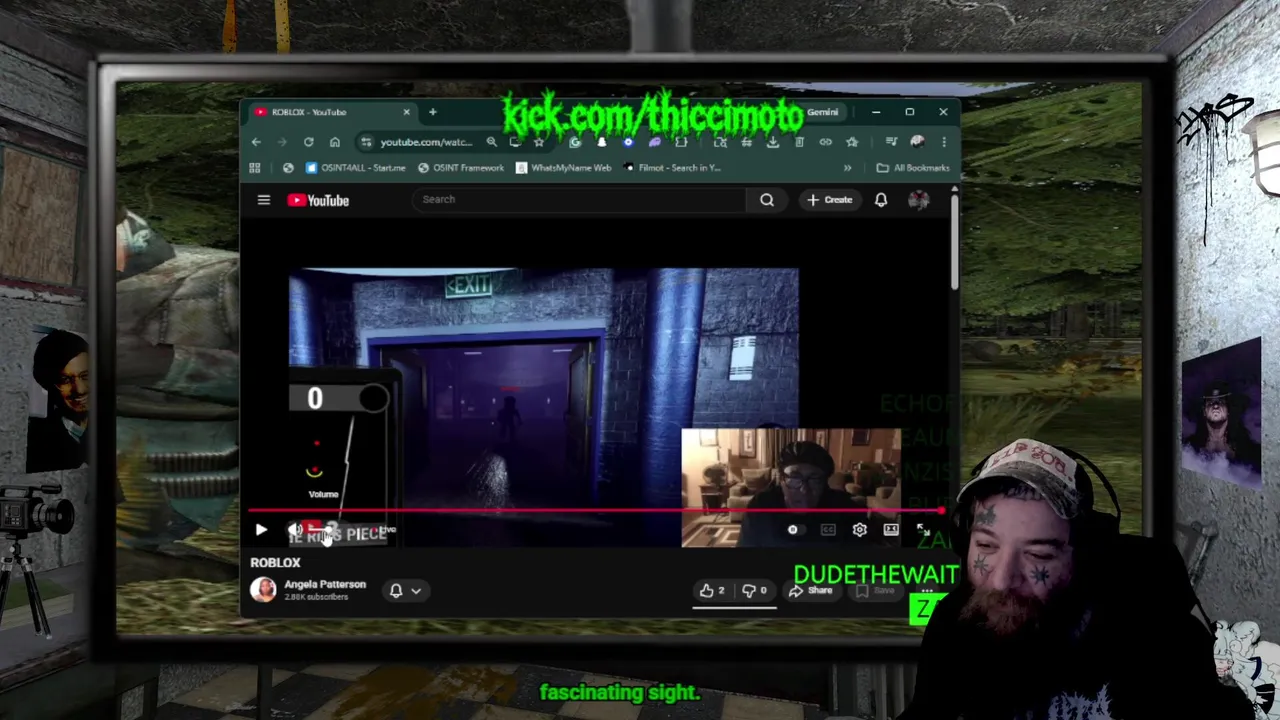1280x720 pixels.
Task: Go forward in the browser
Action: 282,142
